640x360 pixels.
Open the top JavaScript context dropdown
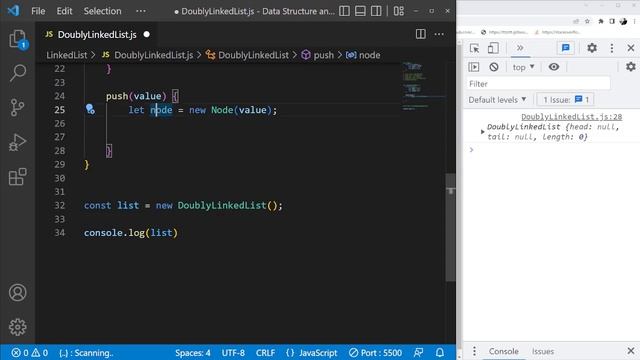[523, 67]
